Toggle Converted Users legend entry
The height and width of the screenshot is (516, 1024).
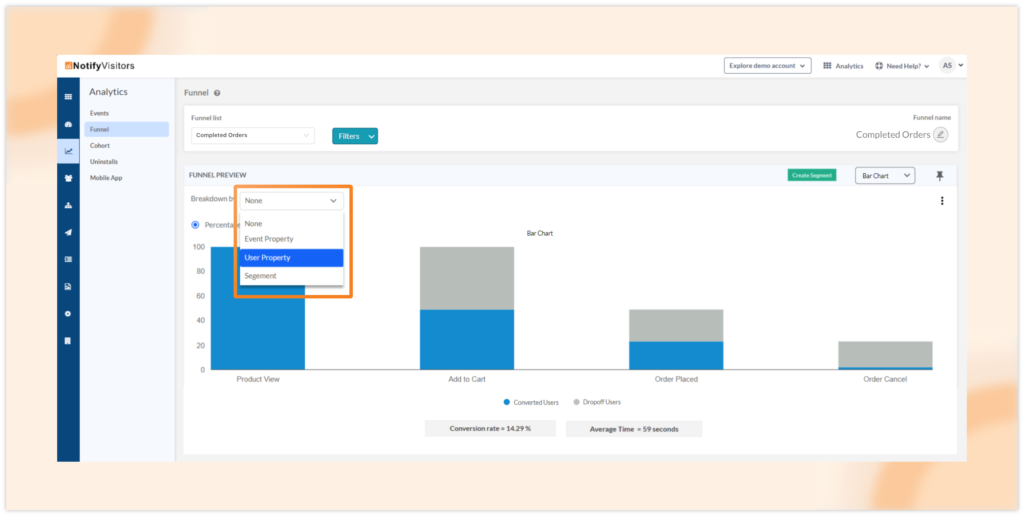pyautogui.click(x=531, y=402)
